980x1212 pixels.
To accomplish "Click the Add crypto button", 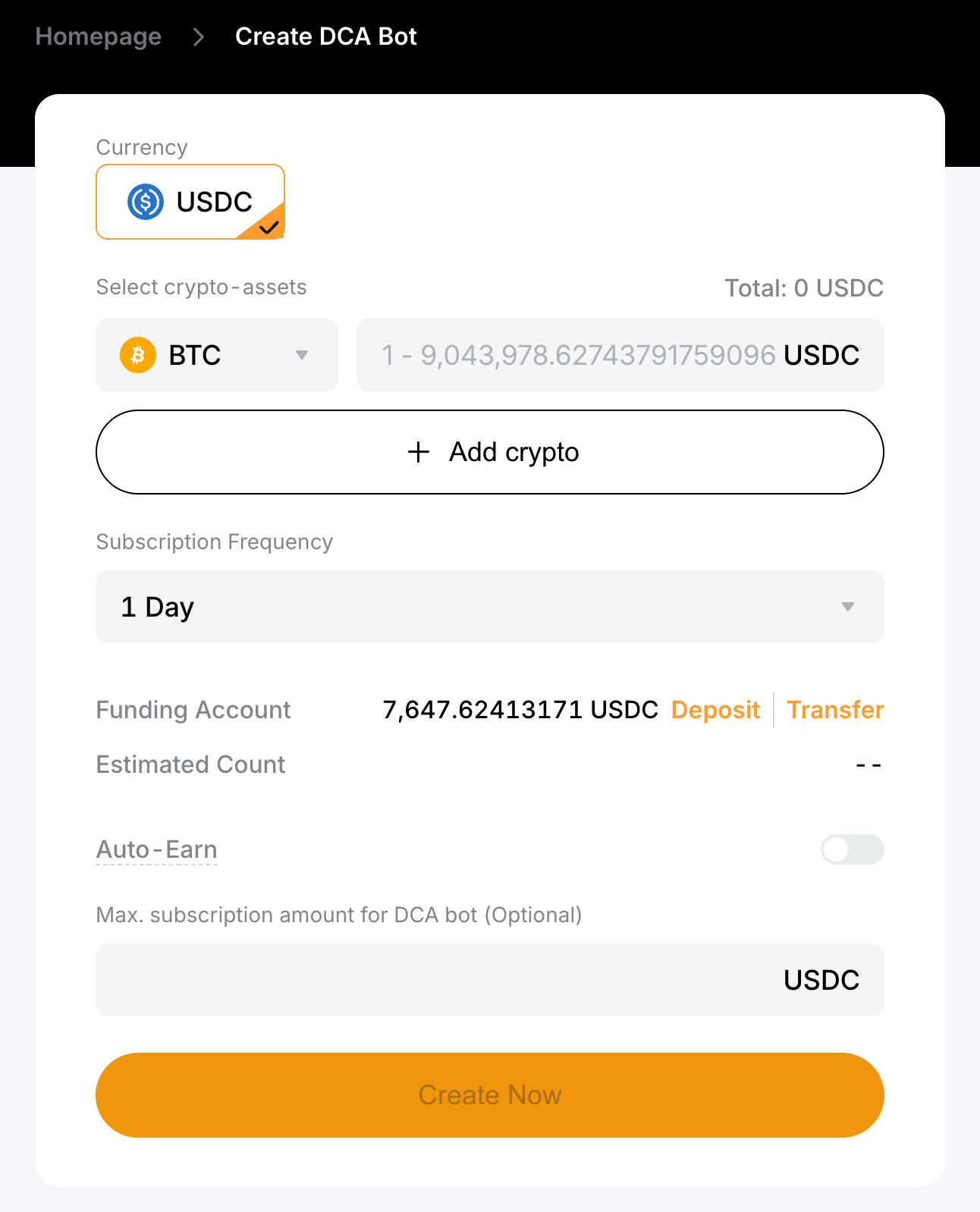I will tap(490, 452).
